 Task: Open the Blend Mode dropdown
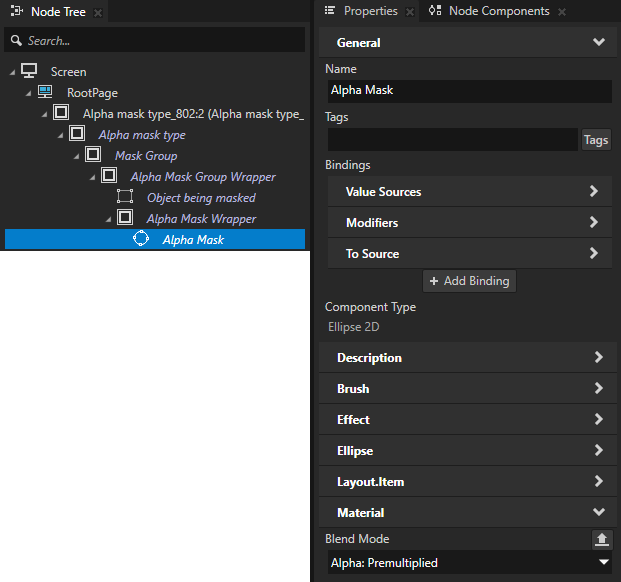(x=470, y=563)
